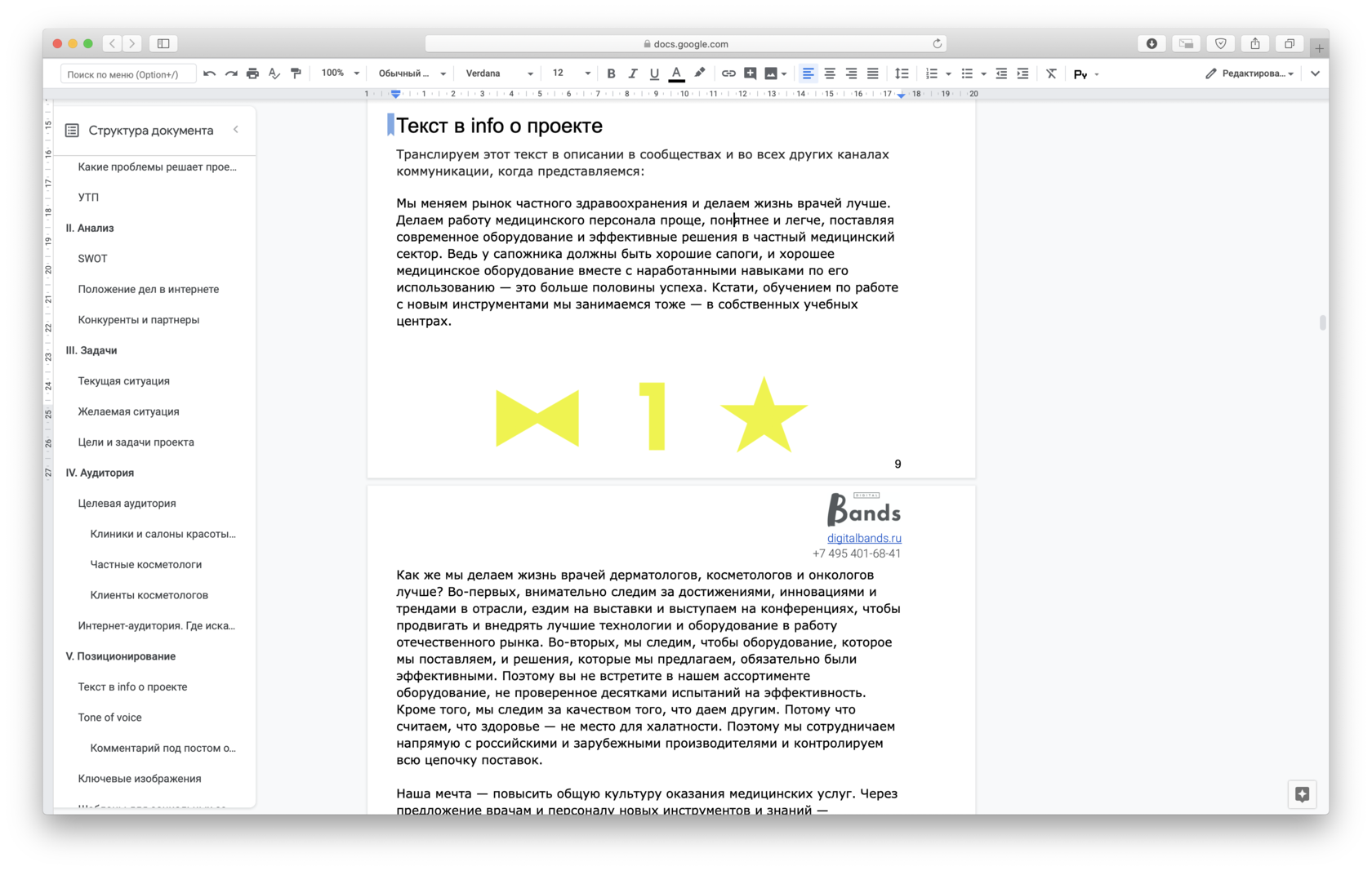Show all Safari tabs icon
Viewport: 1372px width, 871px height.
[x=1290, y=43]
